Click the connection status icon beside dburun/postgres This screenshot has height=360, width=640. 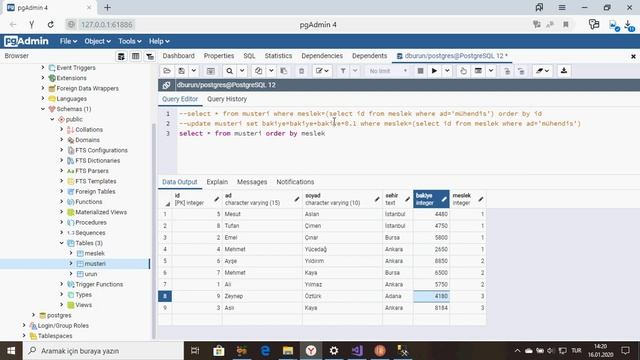[166, 85]
